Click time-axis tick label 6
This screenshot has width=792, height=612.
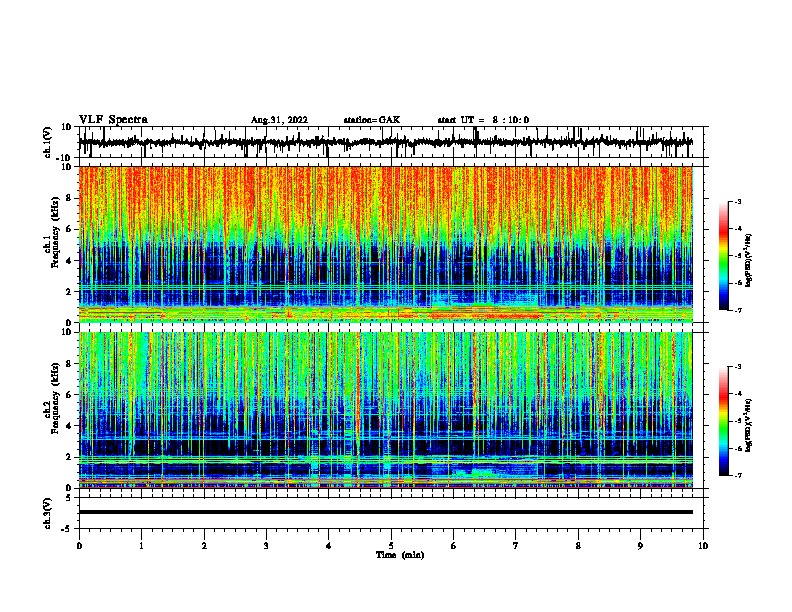click(x=454, y=546)
